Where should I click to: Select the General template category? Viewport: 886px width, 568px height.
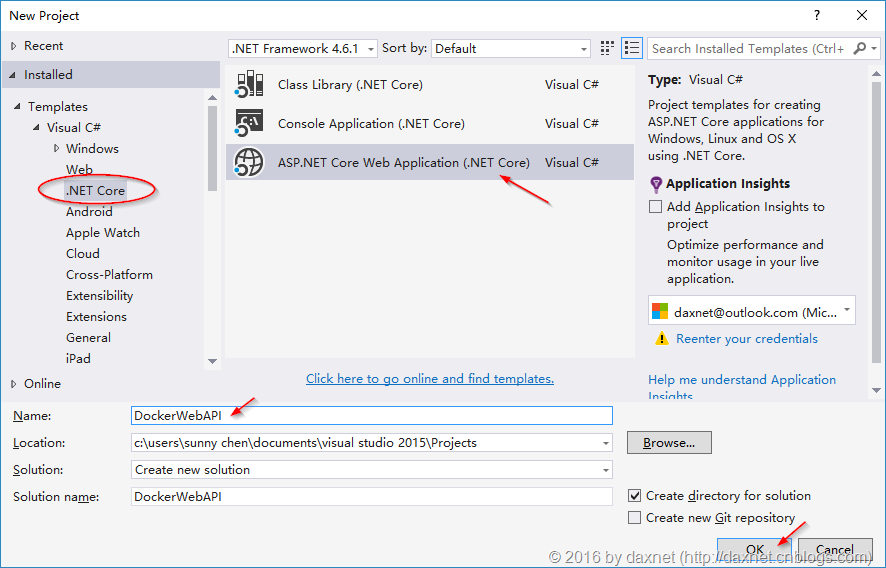pos(88,337)
